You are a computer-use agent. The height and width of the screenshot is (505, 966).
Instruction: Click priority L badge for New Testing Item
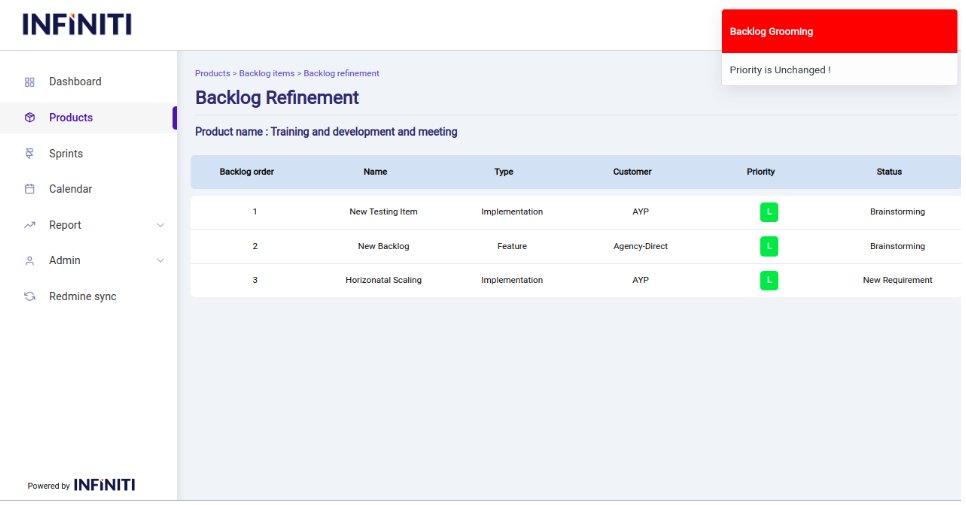pyautogui.click(x=768, y=212)
